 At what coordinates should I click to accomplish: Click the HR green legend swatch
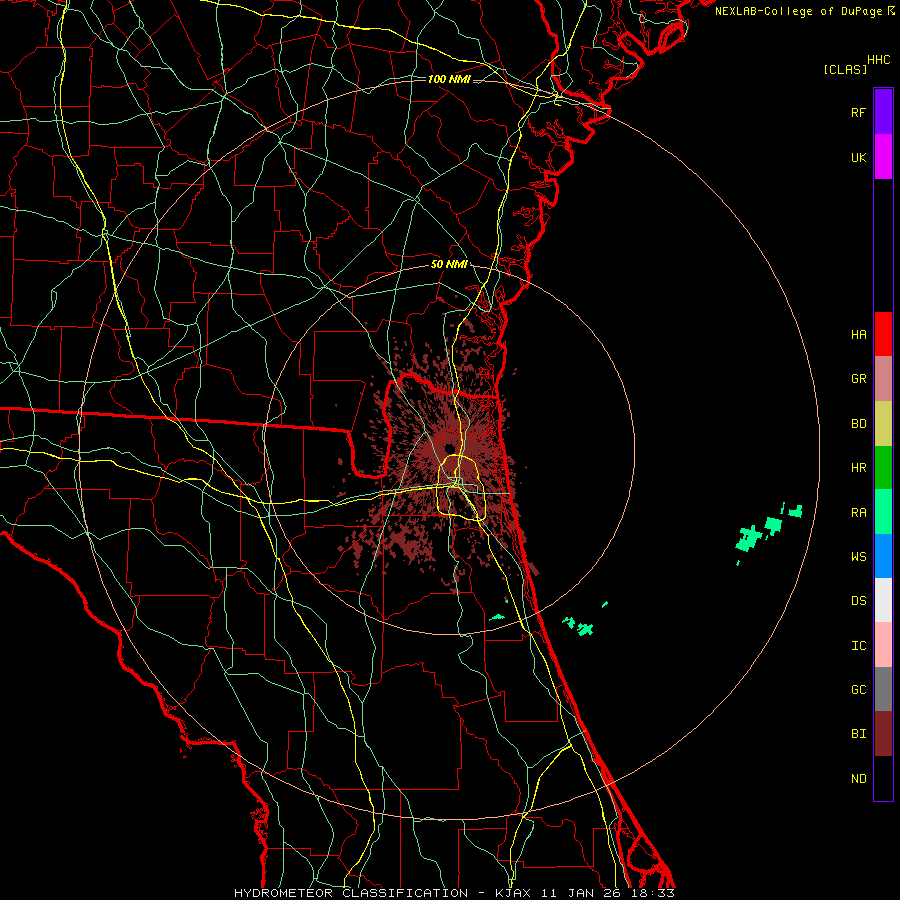pyautogui.click(x=883, y=468)
